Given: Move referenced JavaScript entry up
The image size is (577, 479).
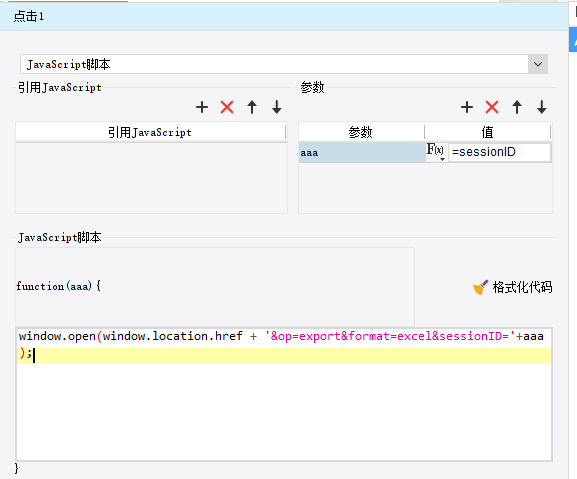Looking at the screenshot, I should pos(252,107).
